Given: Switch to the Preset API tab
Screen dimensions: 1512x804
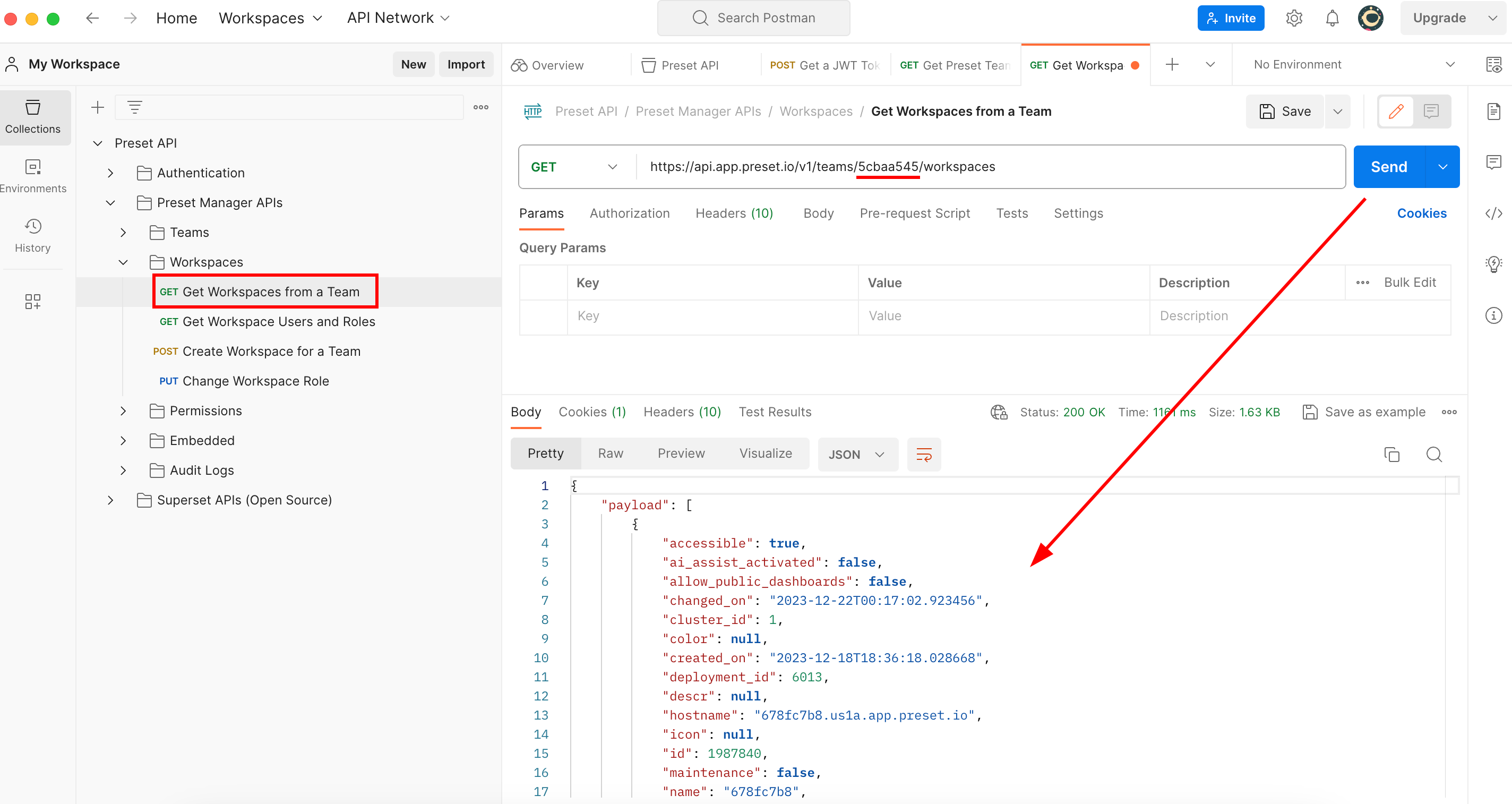Looking at the screenshot, I should coord(689,65).
